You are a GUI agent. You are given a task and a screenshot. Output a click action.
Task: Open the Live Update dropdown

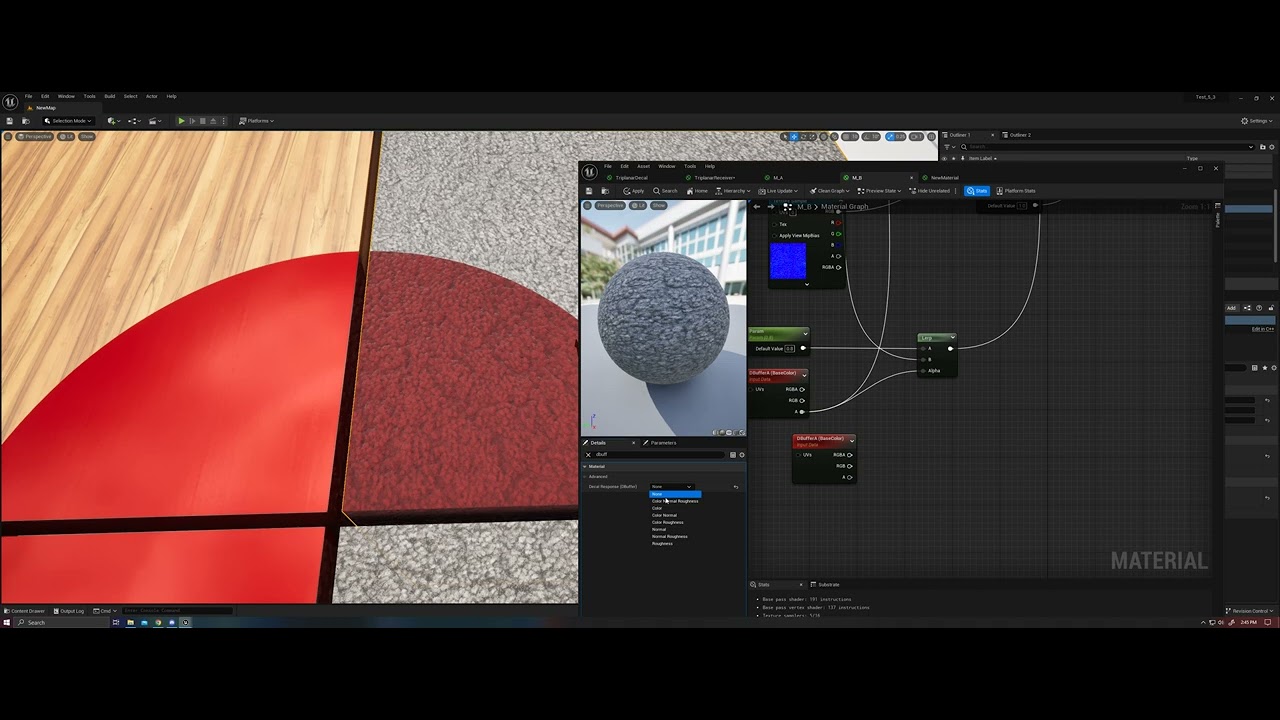pyautogui.click(x=778, y=191)
